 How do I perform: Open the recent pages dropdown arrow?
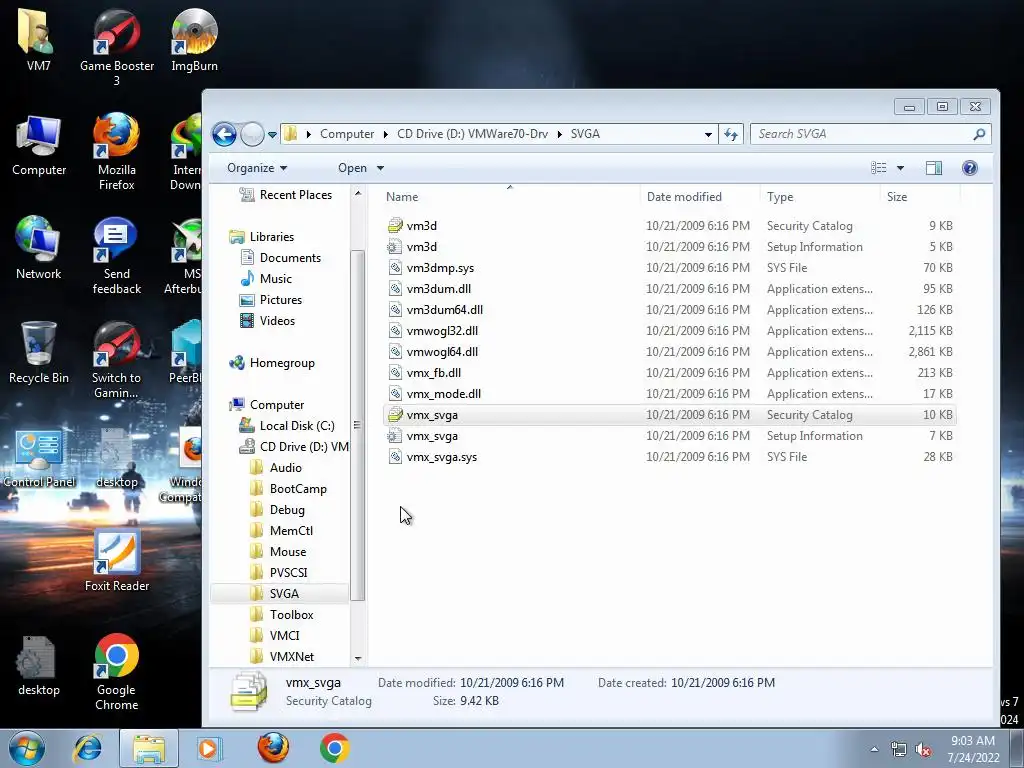coord(272,135)
